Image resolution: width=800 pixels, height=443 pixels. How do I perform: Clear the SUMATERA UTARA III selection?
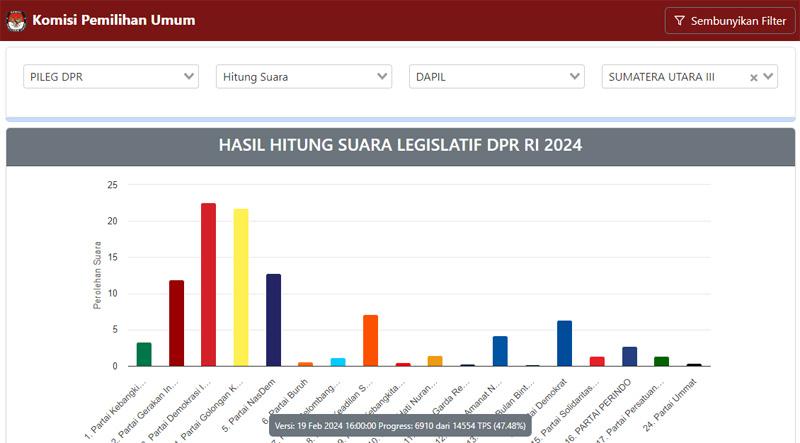click(754, 77)
